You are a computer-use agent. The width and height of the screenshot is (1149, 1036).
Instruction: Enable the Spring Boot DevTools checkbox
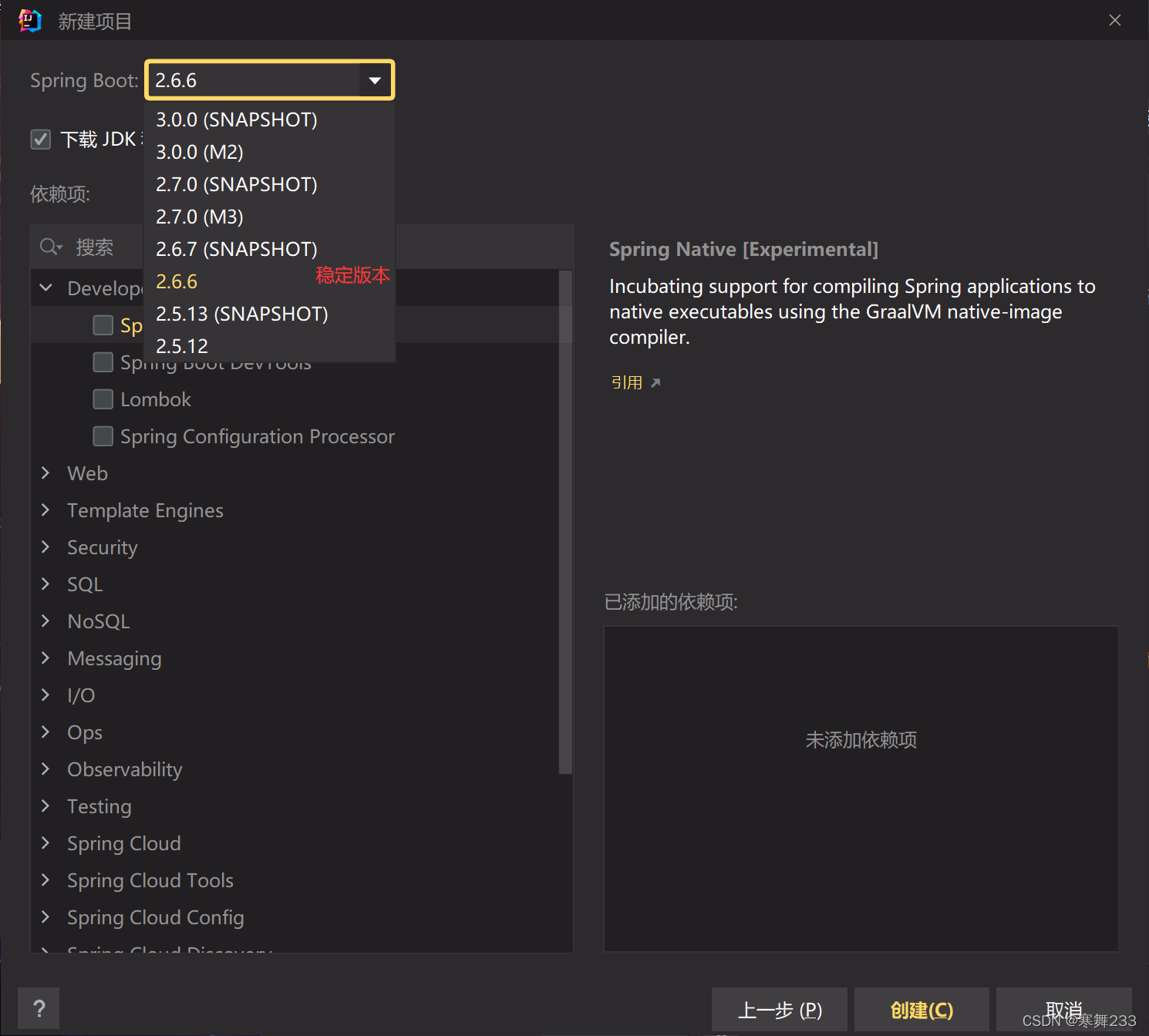click(x=103, y=362)
